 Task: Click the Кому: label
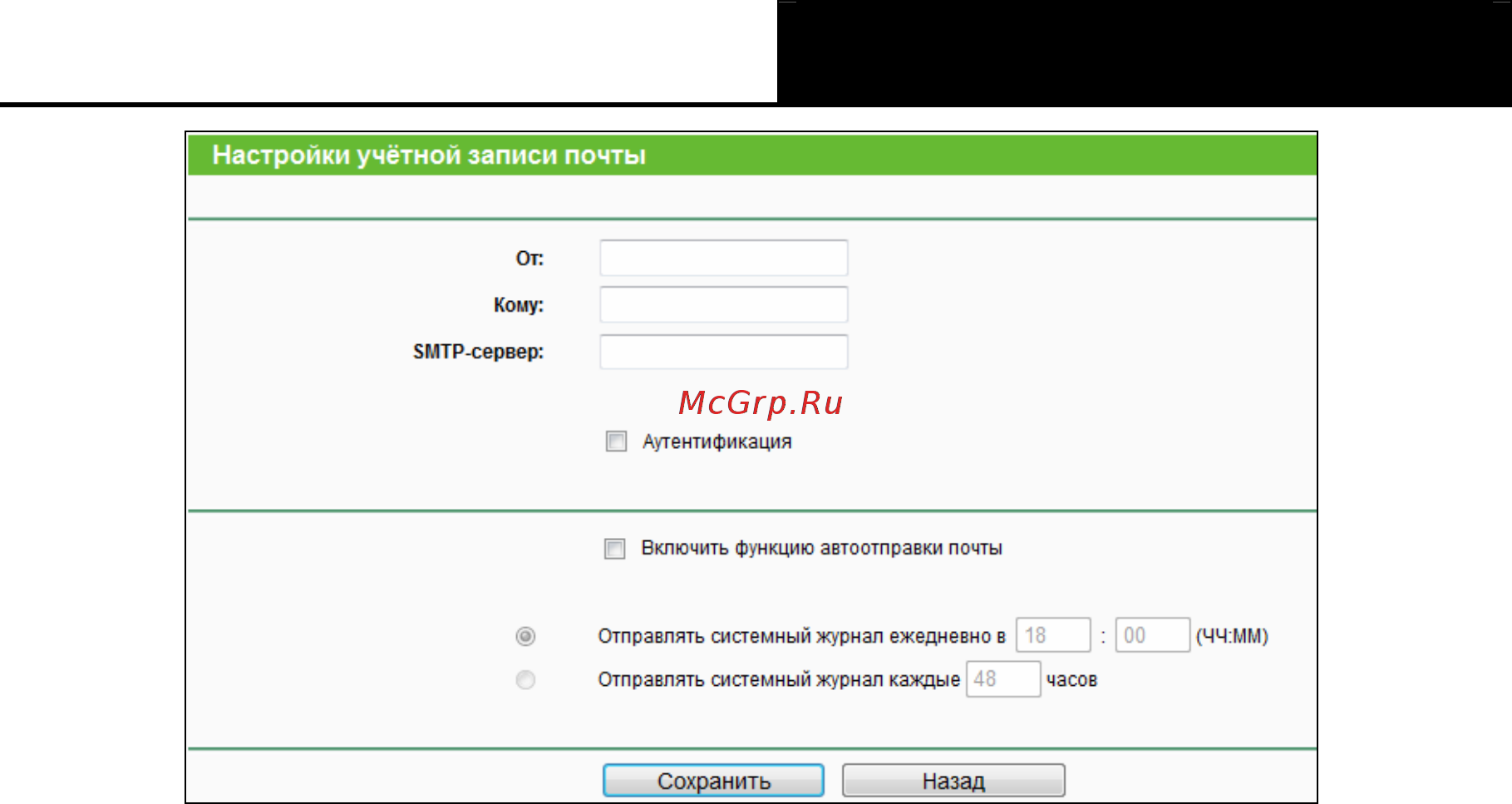click(x=519, y=305)
